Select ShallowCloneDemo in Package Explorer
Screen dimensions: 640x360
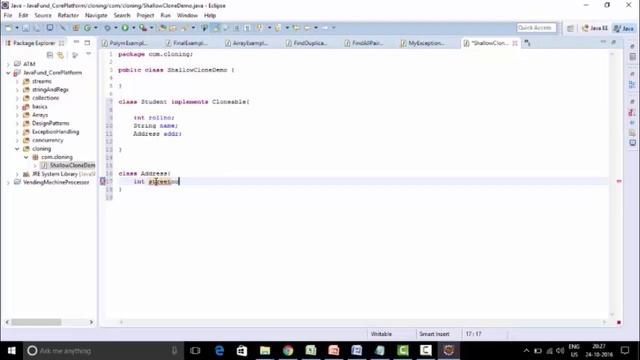click(69, 165)
